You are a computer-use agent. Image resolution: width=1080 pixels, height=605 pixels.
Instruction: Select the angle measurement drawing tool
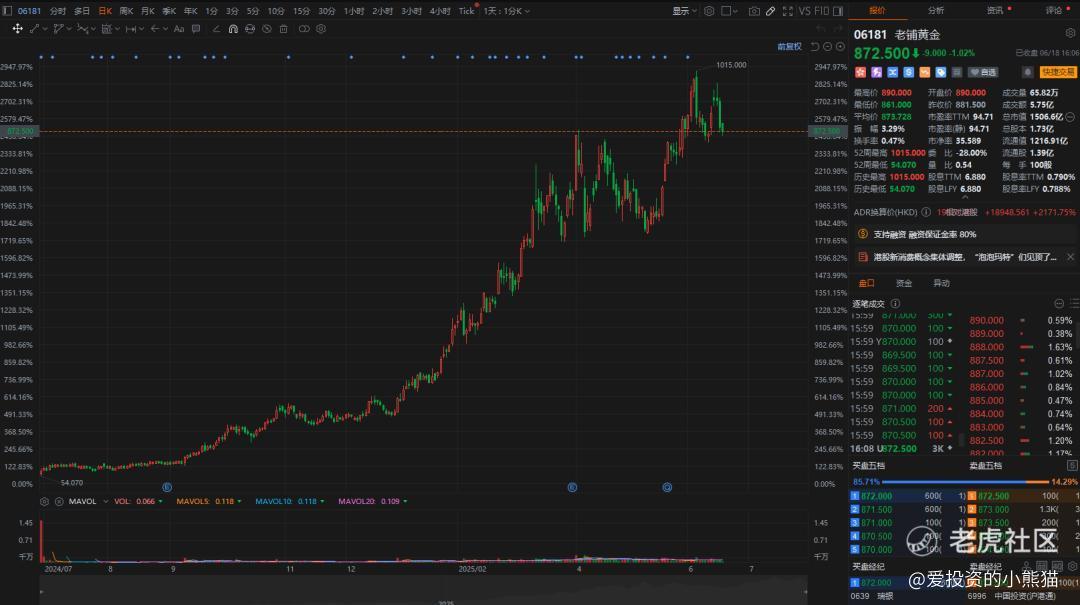click(x=216, y=29)
